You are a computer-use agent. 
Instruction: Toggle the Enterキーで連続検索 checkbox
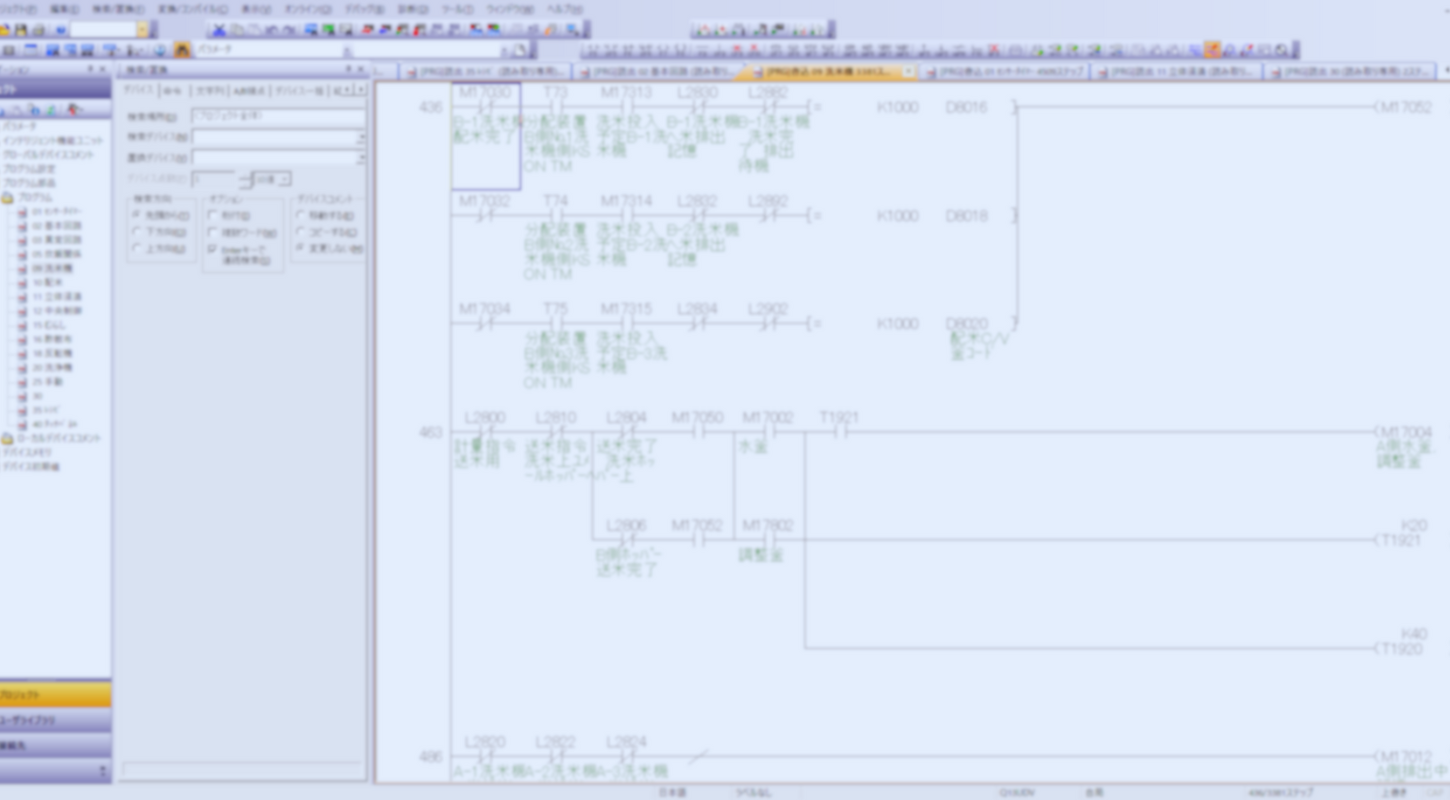[x=212, y=248]
